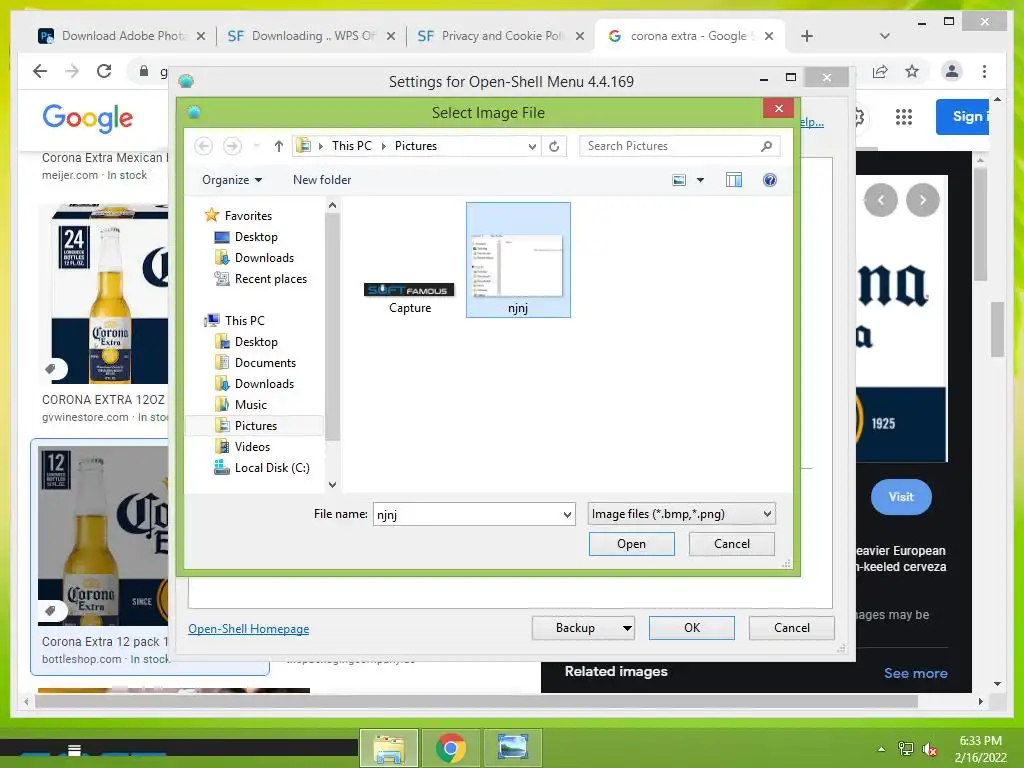
Task: Open the Music folder
Action: point(251,405)
